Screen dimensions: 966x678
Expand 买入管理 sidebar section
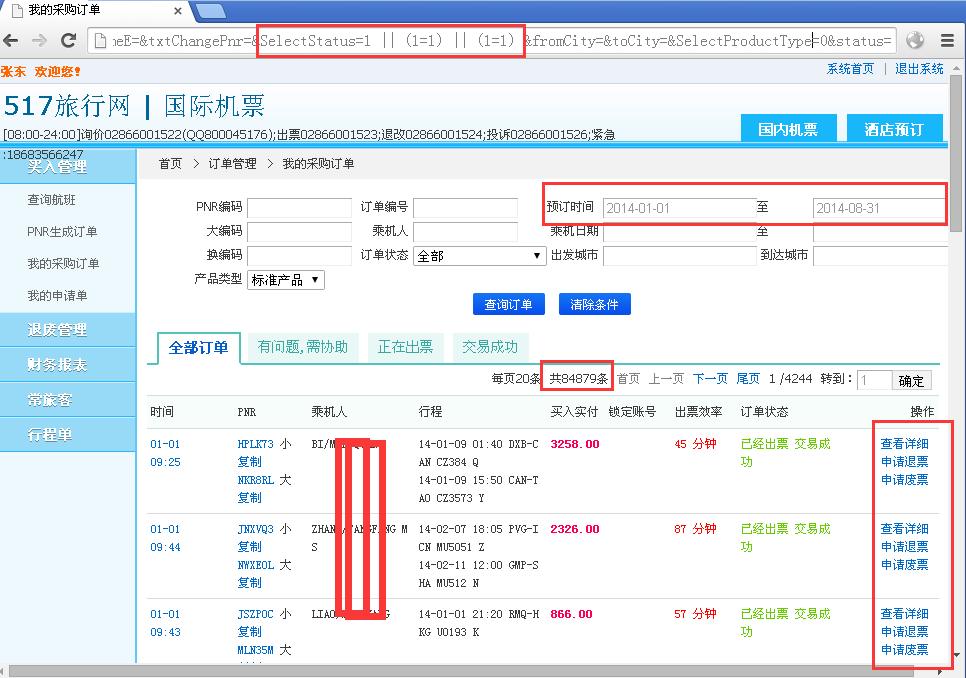(x=68, y=167)
